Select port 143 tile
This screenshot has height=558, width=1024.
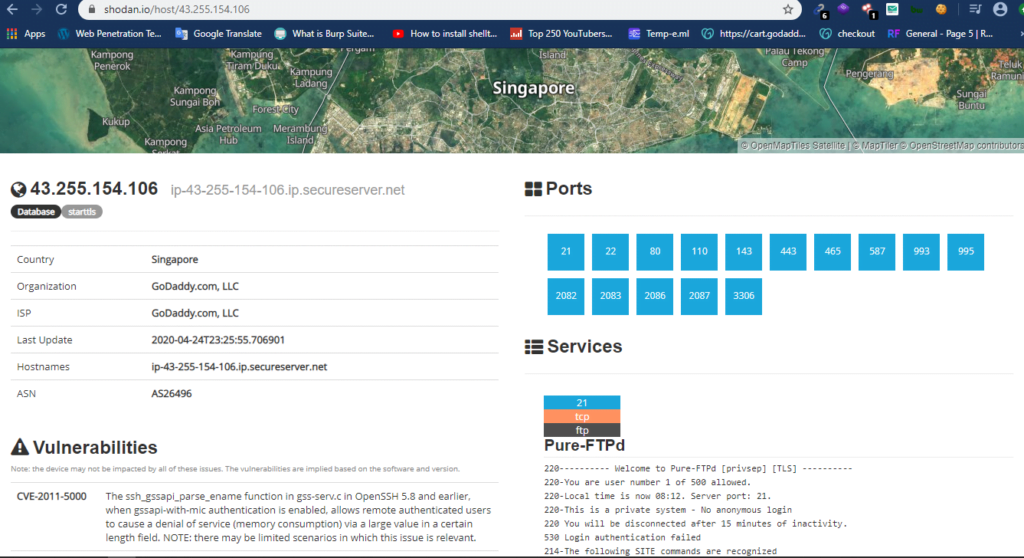[743, 252]
